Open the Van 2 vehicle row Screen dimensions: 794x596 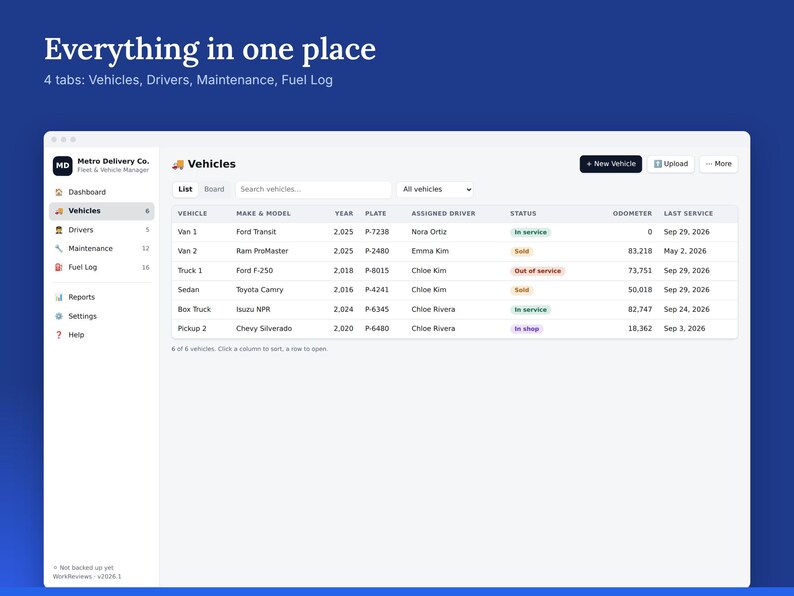(454, 251)
